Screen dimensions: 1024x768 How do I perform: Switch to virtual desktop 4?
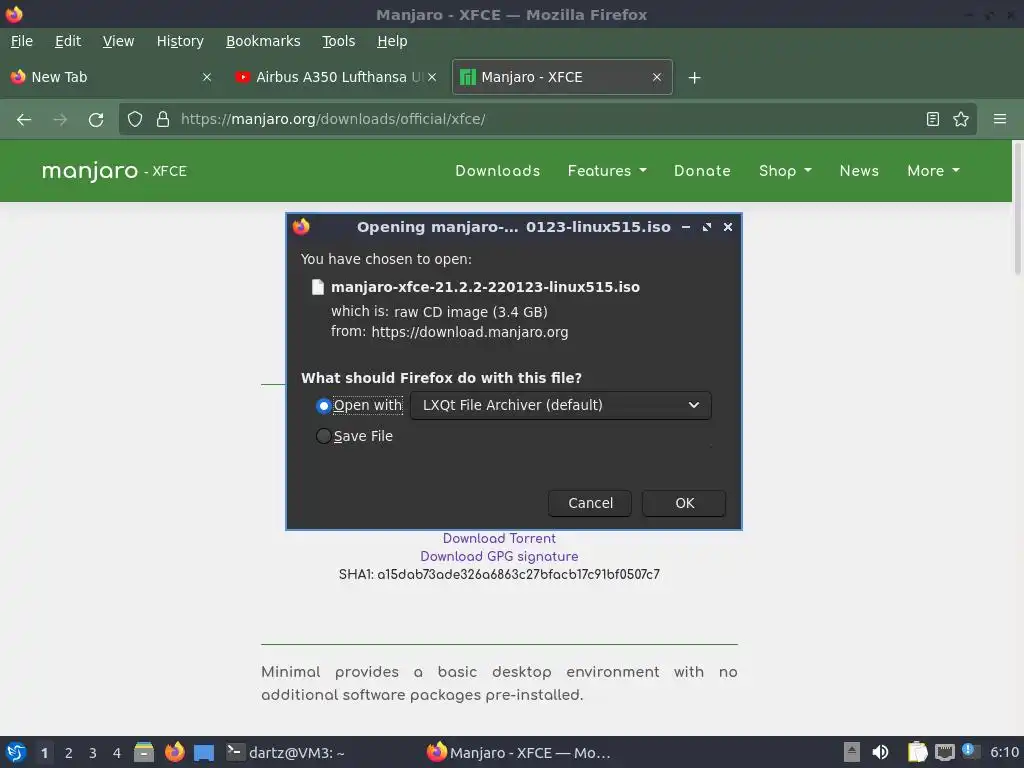pyautogui.click(x=117, y=753)
